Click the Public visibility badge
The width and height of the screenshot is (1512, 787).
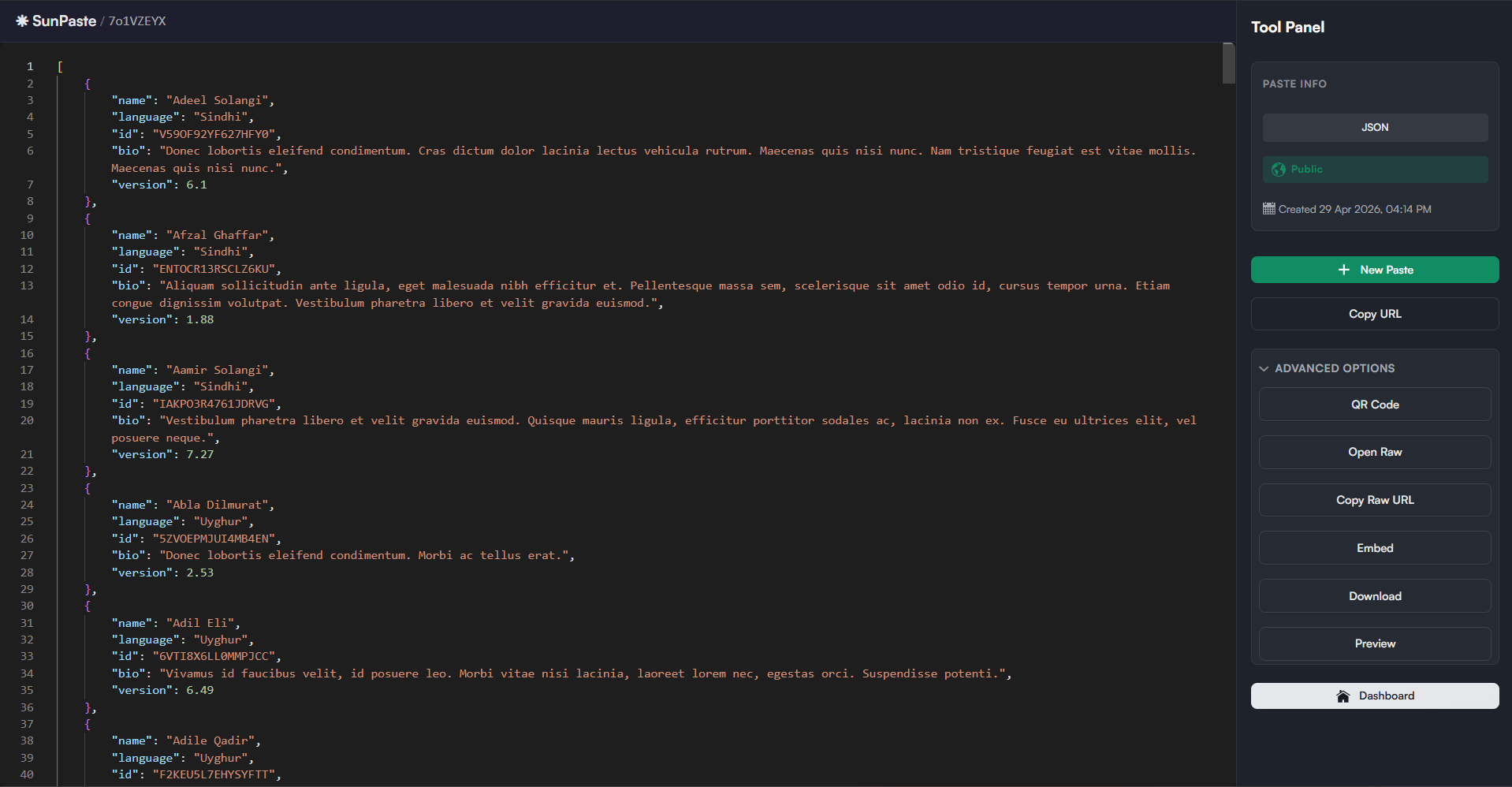point(1375,170)
